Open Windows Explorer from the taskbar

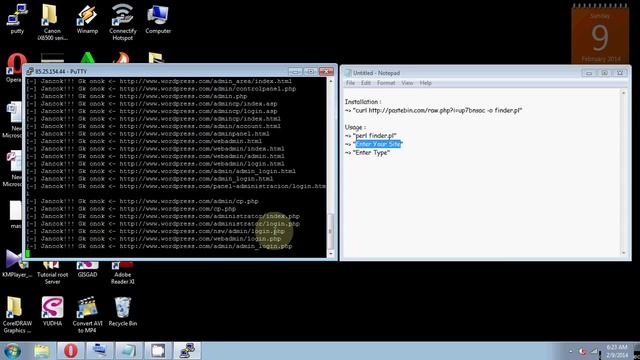42,351
